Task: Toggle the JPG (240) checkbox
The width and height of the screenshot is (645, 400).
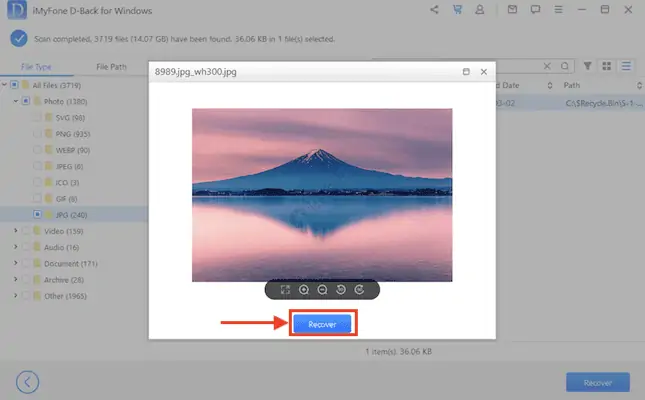Action: [37, 214]
